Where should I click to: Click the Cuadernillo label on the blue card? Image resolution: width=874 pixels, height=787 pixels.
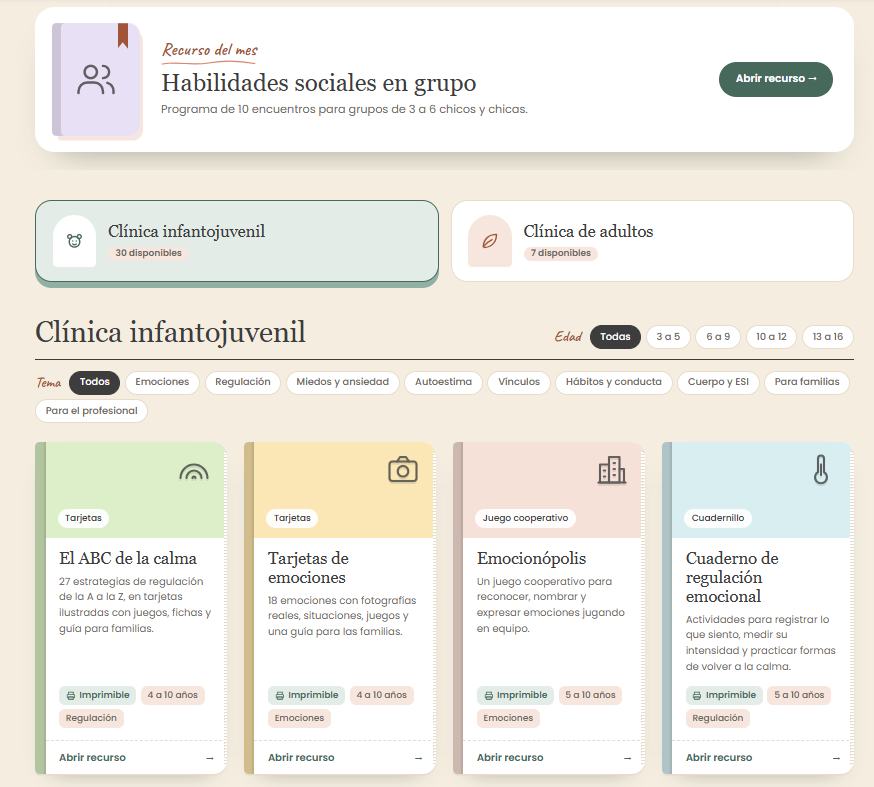coord(718,518)
